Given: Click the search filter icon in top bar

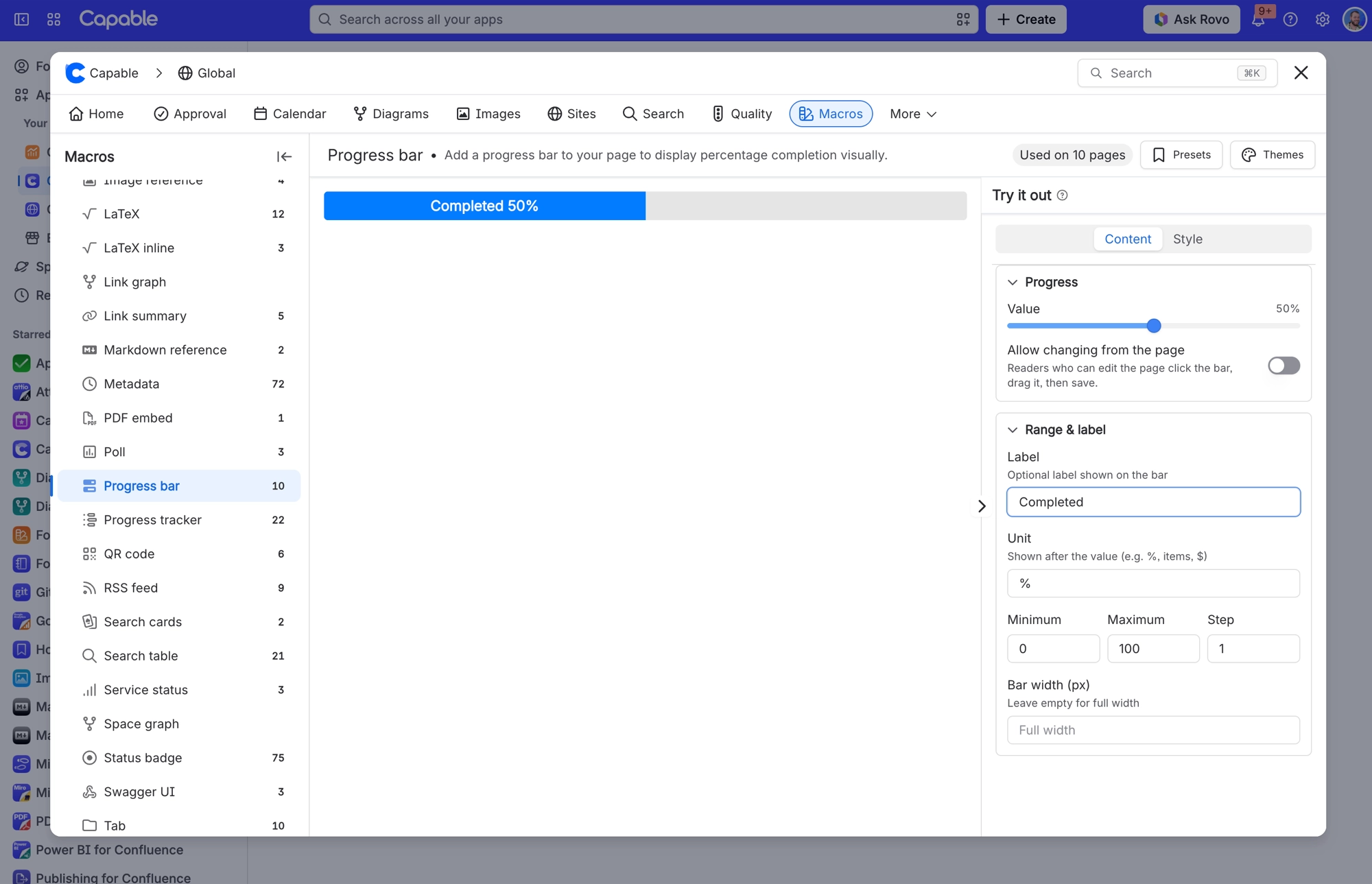Looking at the screenshot, I should 963,19.
